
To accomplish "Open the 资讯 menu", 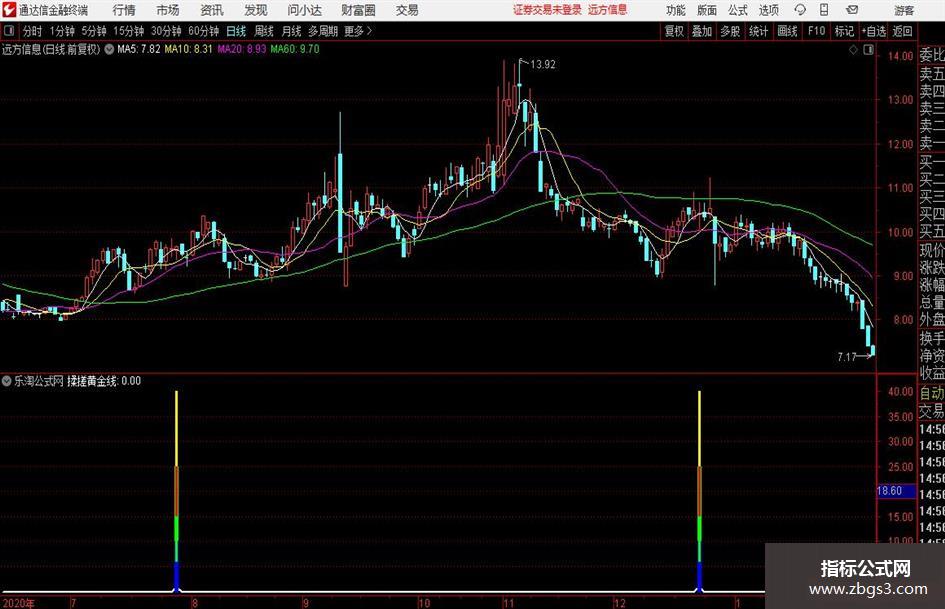I will (x=212, y=10).
